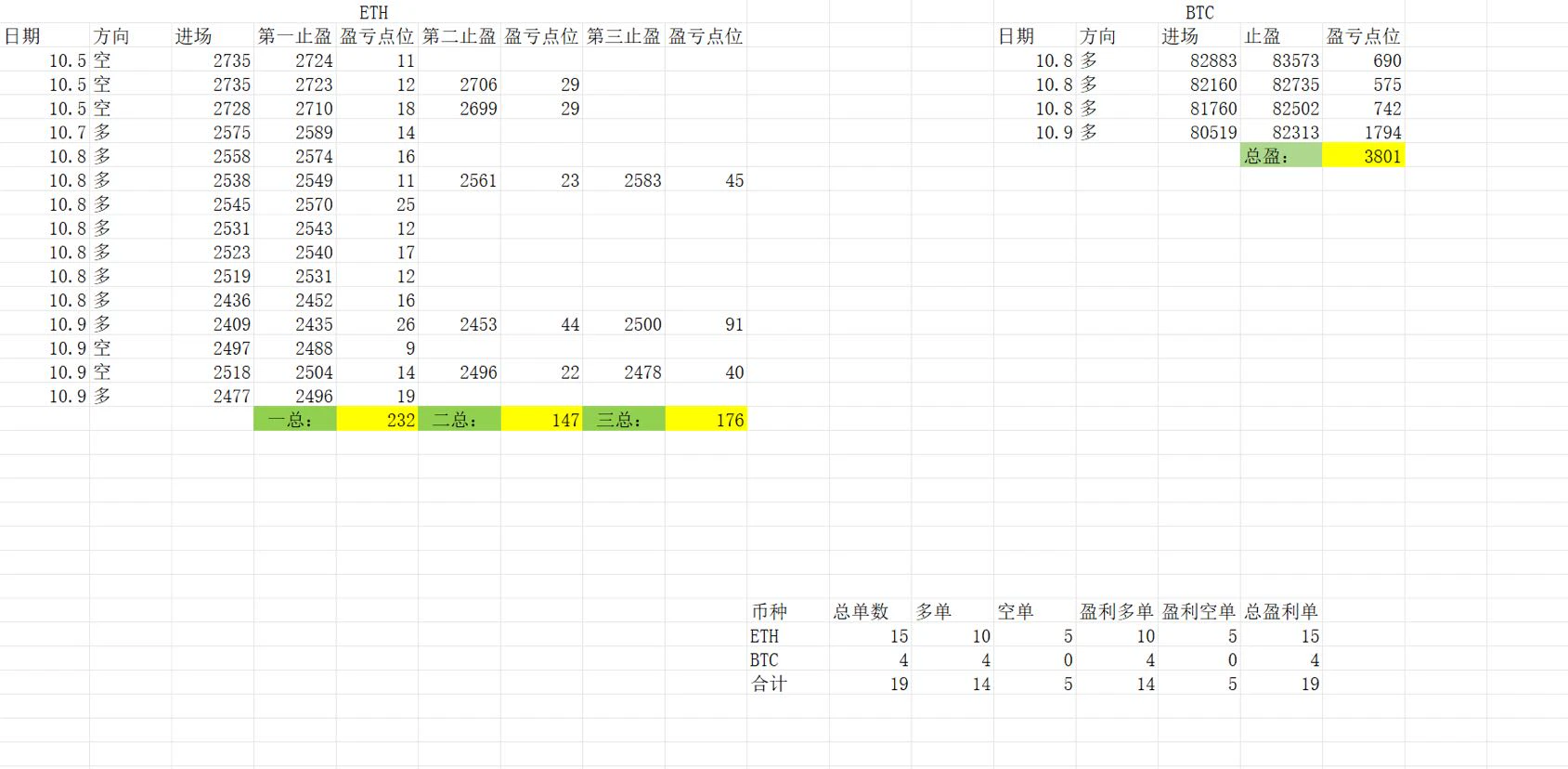Select the yellow total cell 232
1568x769 pixels.
click(377, 420)
